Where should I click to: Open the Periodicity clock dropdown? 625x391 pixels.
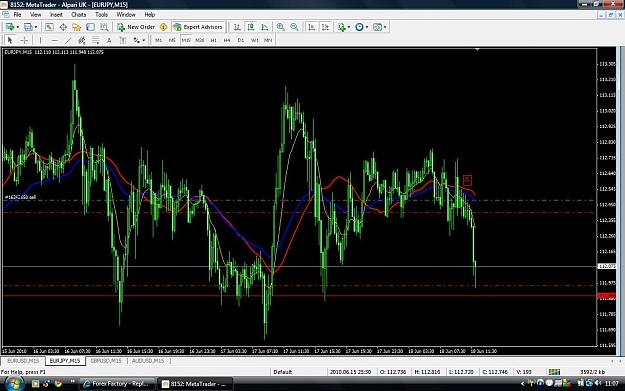[x=367, y=27]
